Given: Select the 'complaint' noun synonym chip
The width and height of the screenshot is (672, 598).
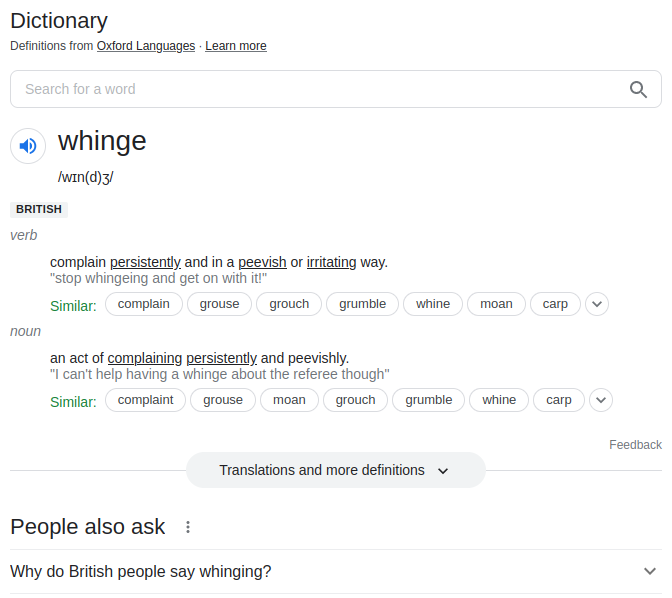Looking at the screenshot, I should [x=145, y=400].
